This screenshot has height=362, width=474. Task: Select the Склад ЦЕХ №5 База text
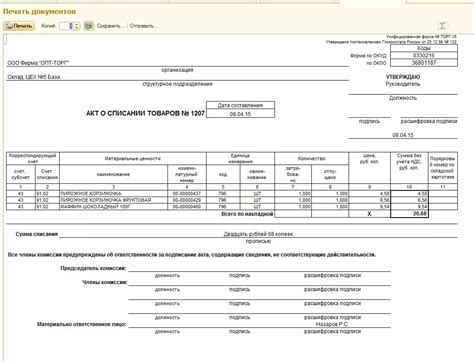pyautogui.click(x=34, y=77)
